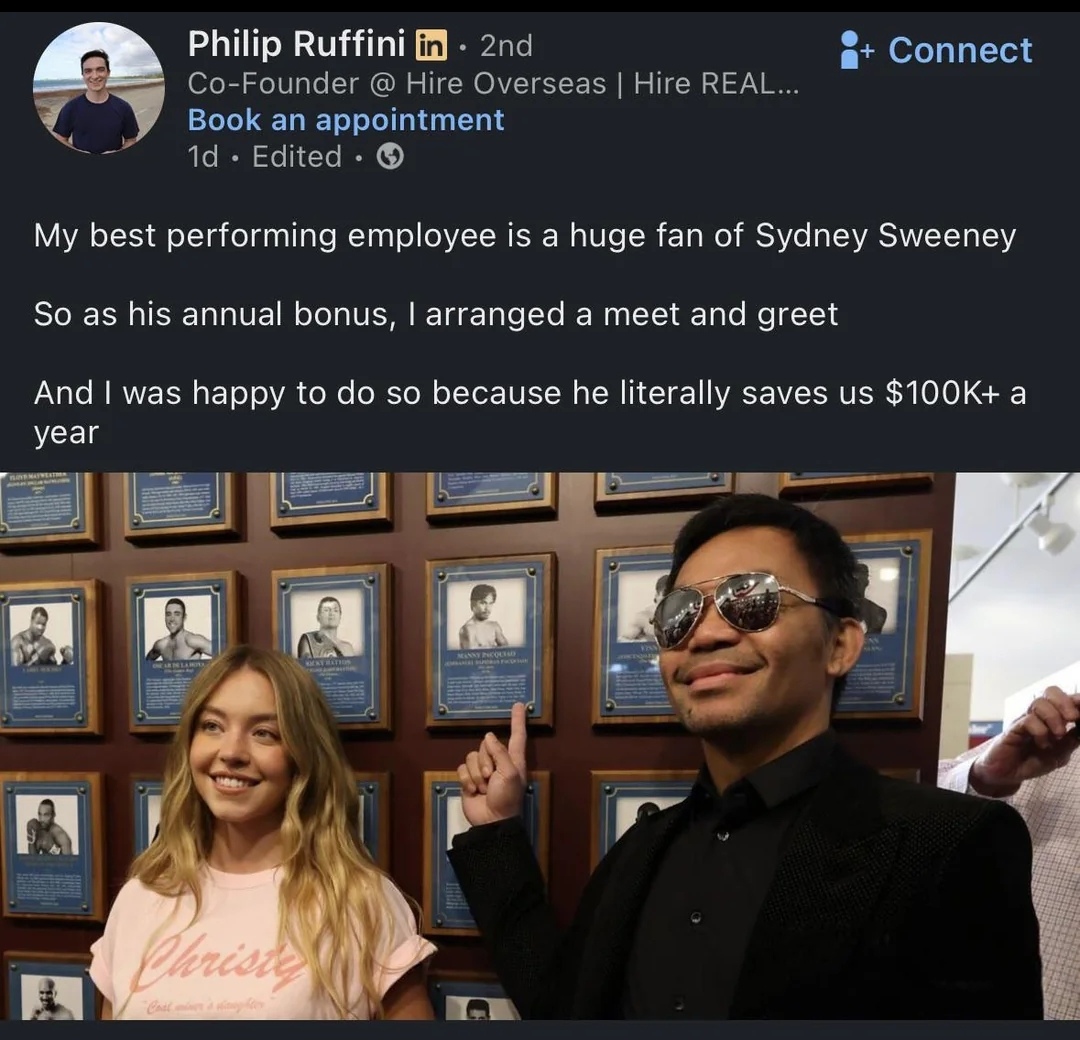The width and height of the screenshot is (1080, 1040).
Task: Click the globe public-visibility icon
Action: point(390,156)
